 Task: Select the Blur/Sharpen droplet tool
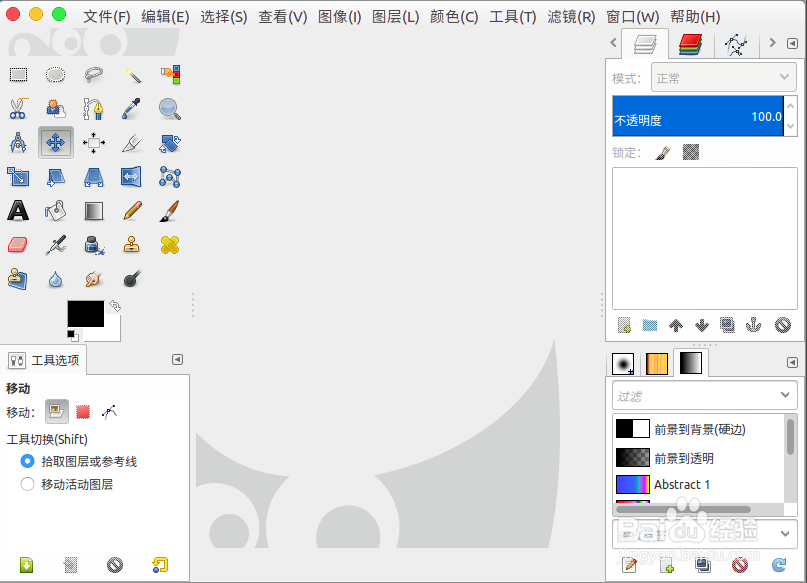[x=56, y=279]
